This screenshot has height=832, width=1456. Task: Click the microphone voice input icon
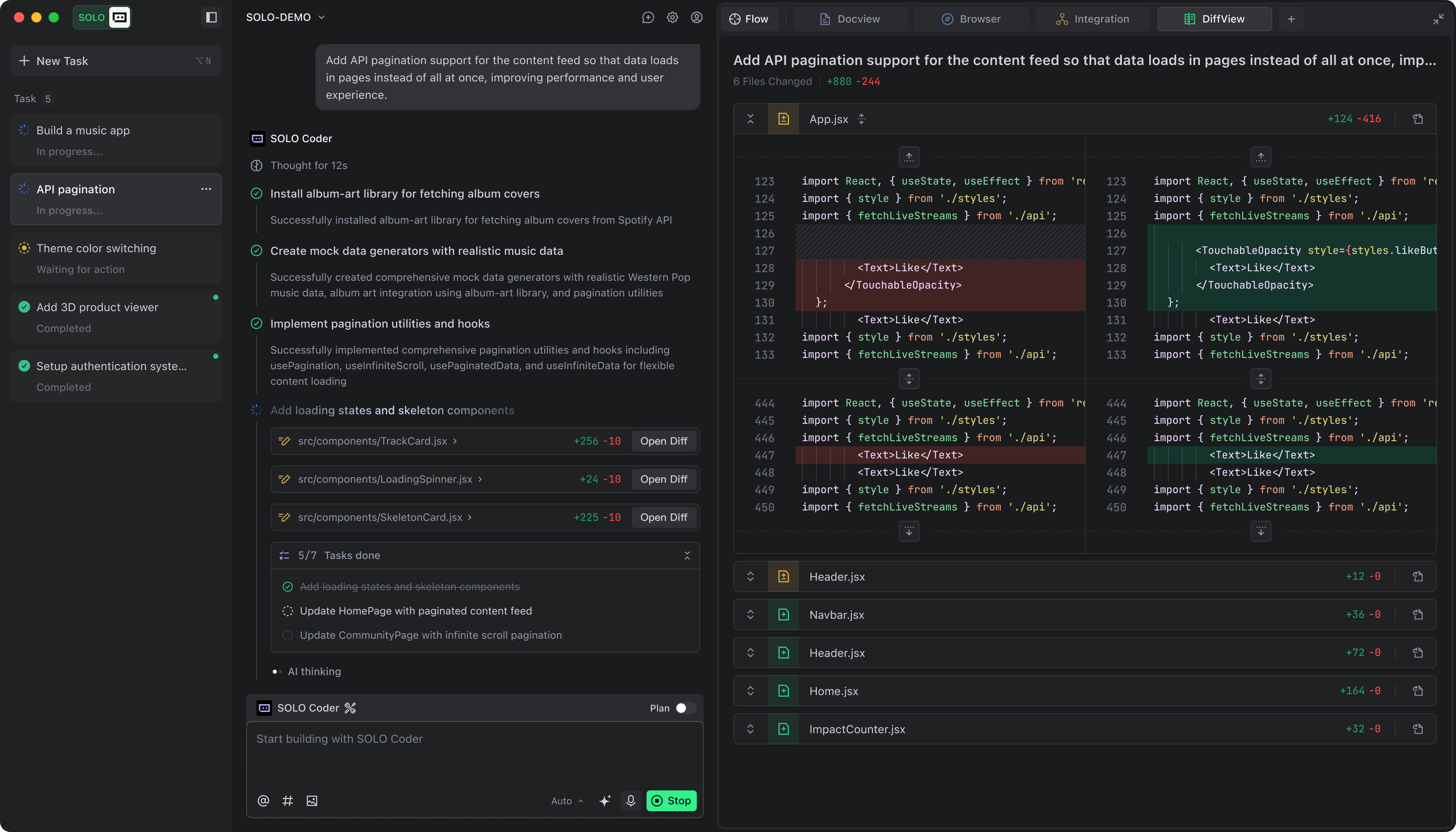pos(630,800)
